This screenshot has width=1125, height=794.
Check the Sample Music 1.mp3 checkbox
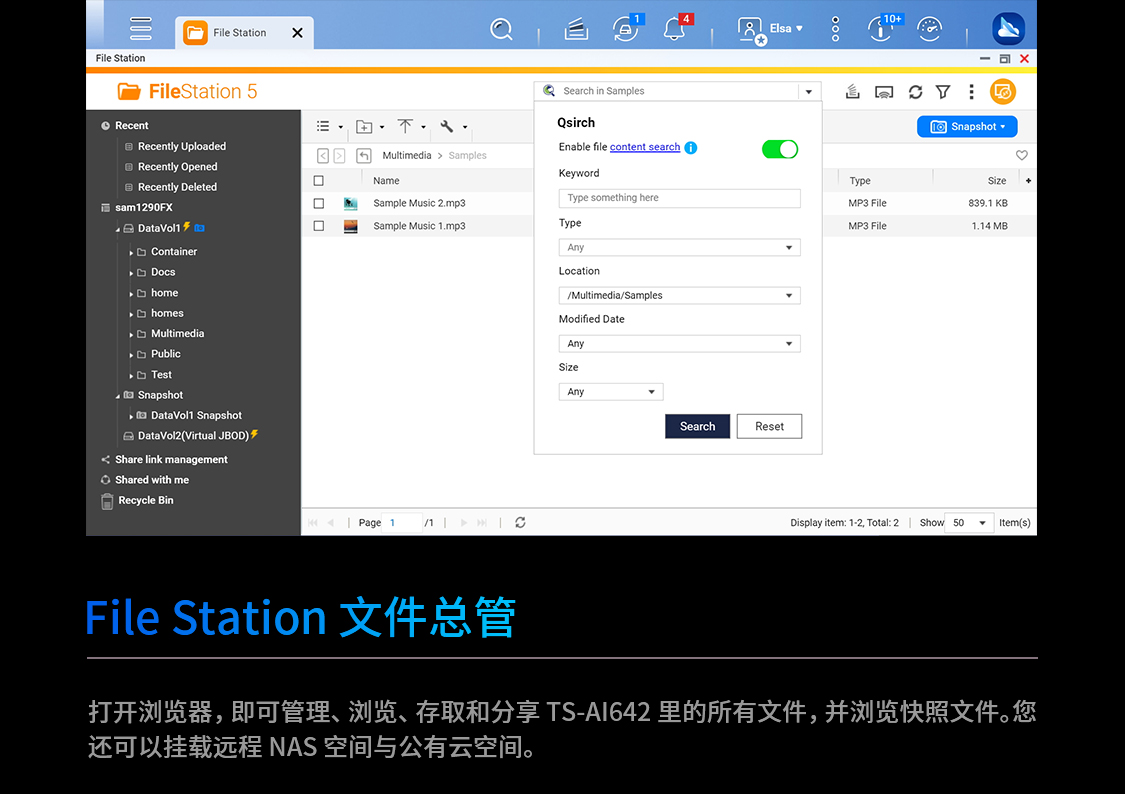[319, 226]
